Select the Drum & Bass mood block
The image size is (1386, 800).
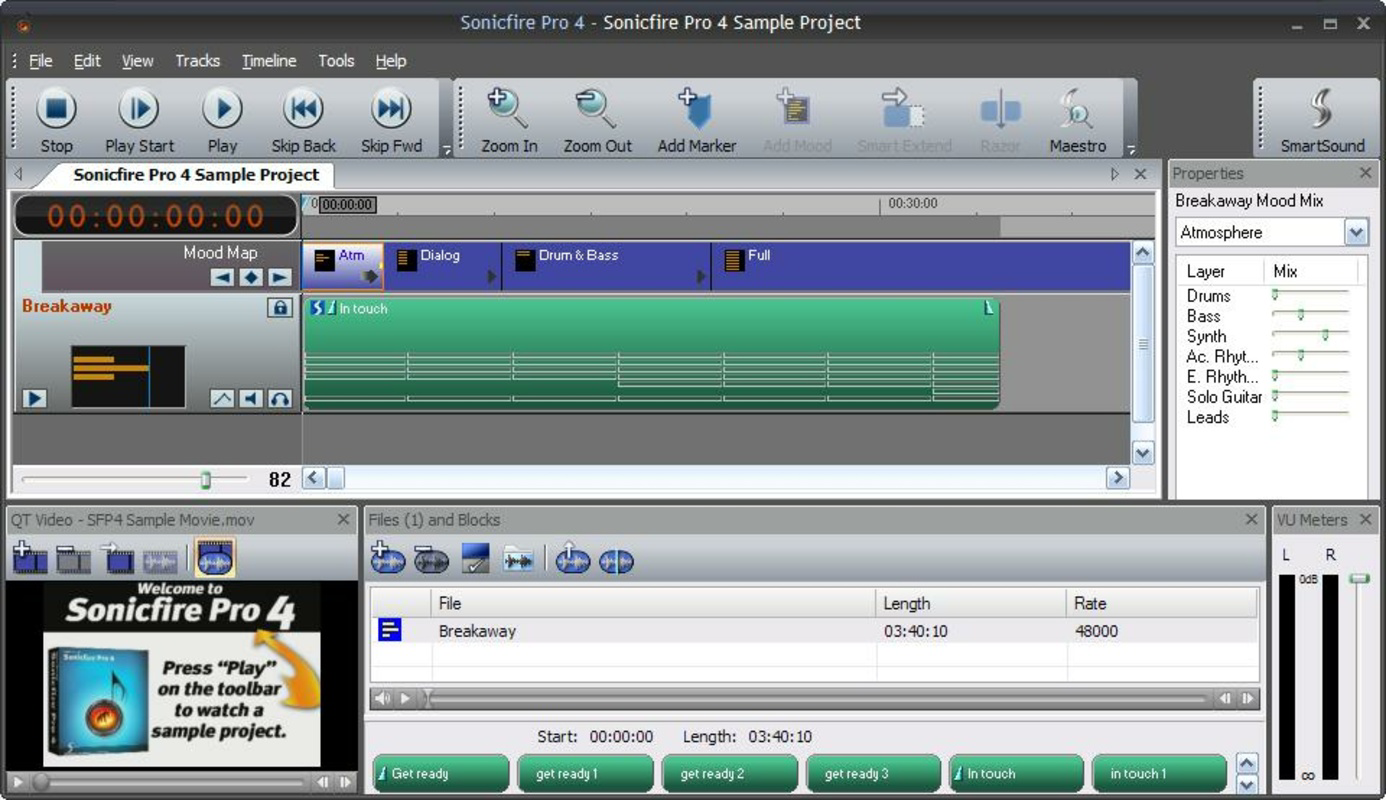(x=606, y=266)
